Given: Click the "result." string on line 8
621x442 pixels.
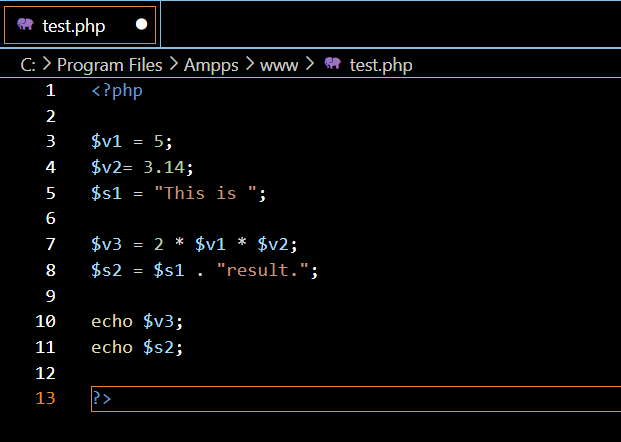Looking at the screenshot, I should [x=263, y=270].
